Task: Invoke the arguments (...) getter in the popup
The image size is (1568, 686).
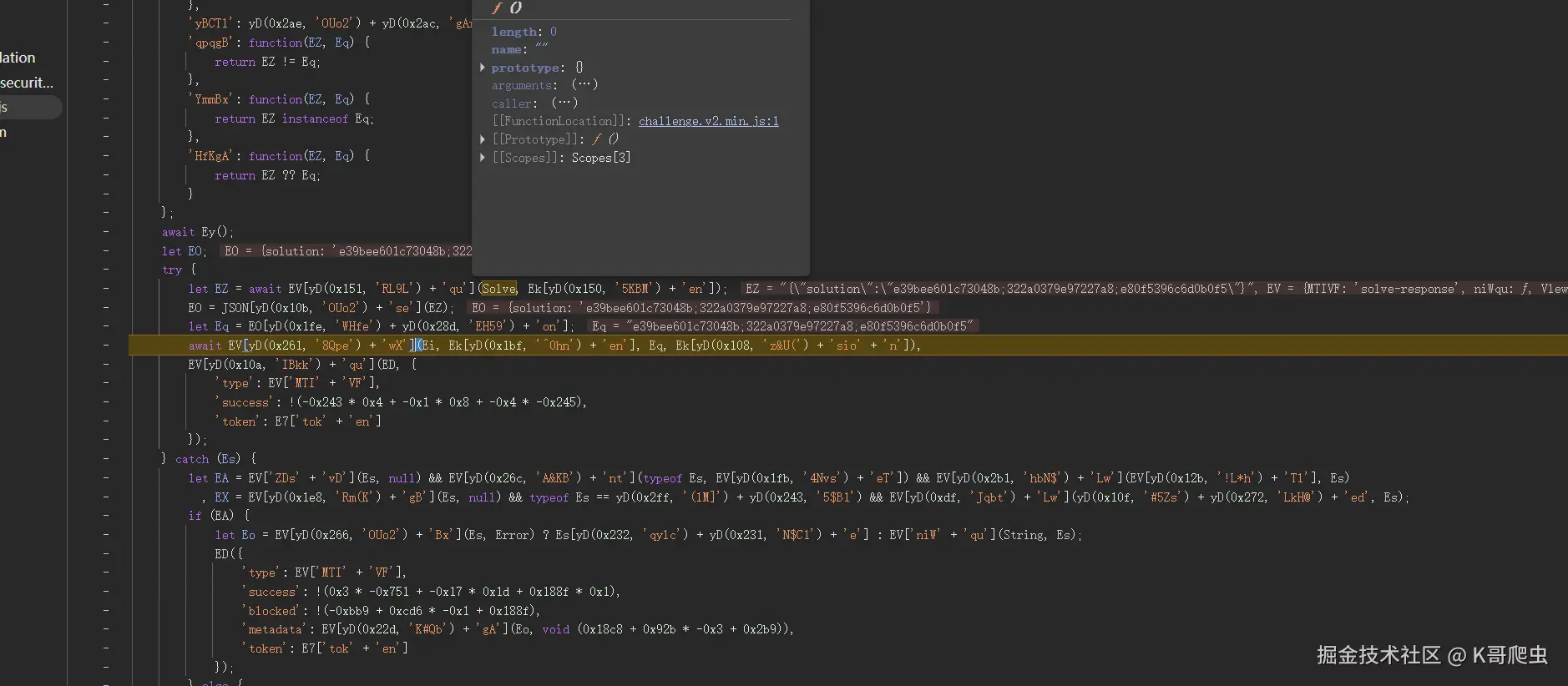Action: coord(584,85)
